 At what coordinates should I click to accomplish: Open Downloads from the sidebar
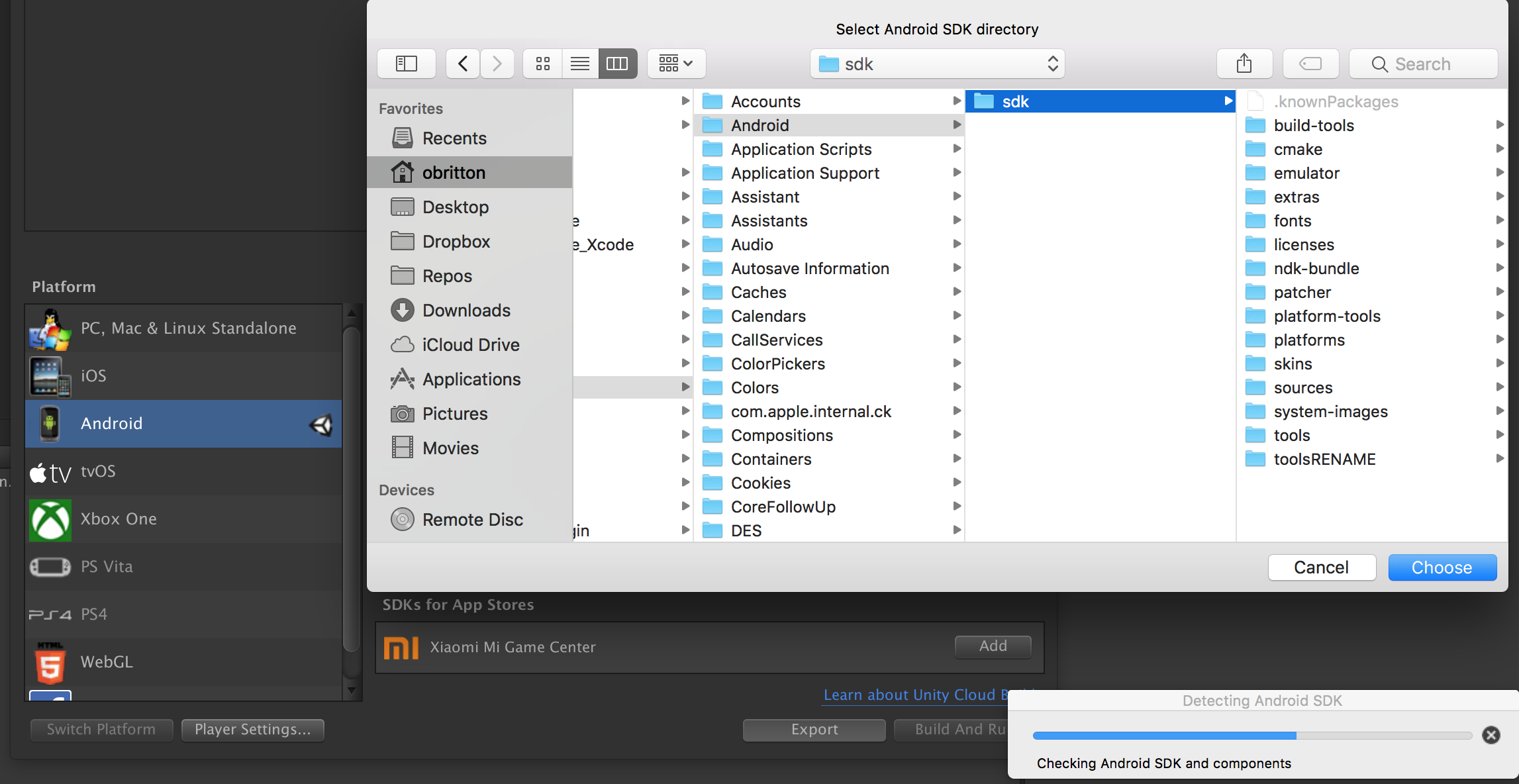tap(466, 310)
